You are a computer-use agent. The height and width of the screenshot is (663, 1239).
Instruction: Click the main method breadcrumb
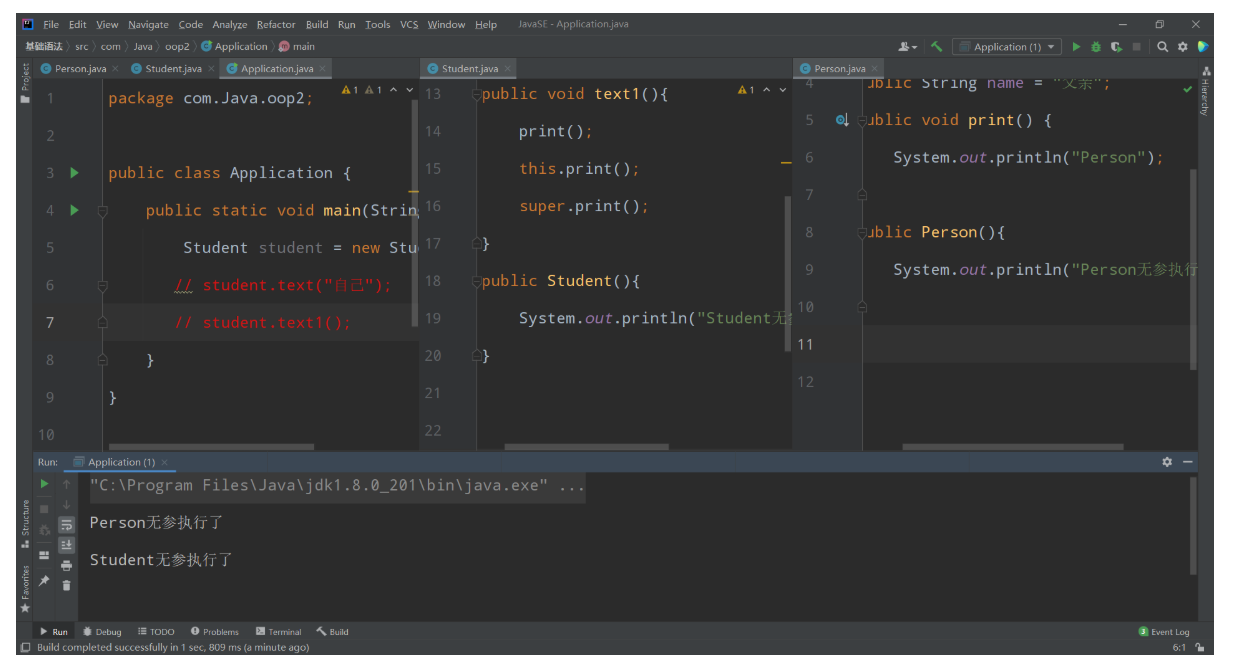[x=298, y=47]
